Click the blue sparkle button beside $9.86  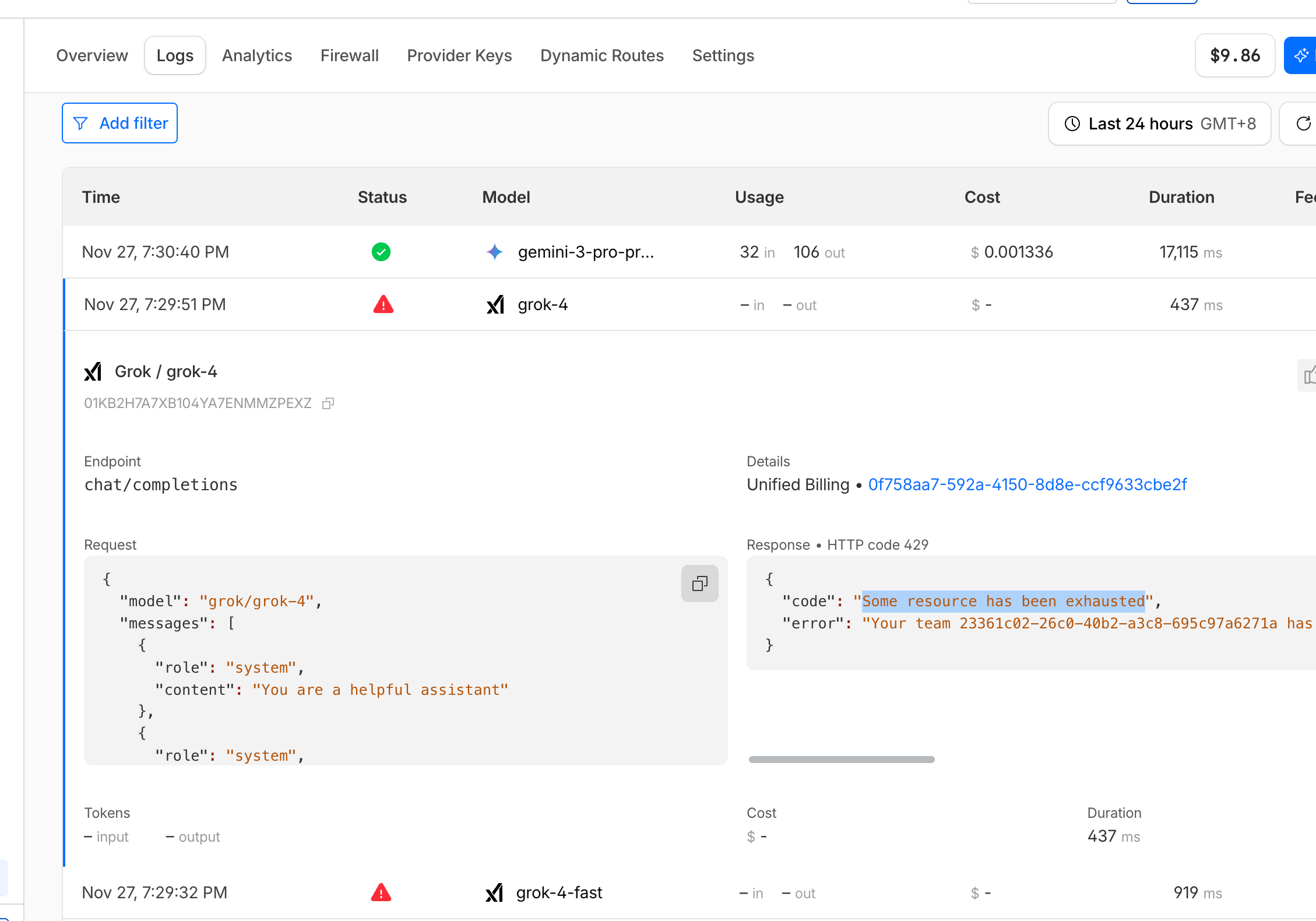click(1301, 55)
